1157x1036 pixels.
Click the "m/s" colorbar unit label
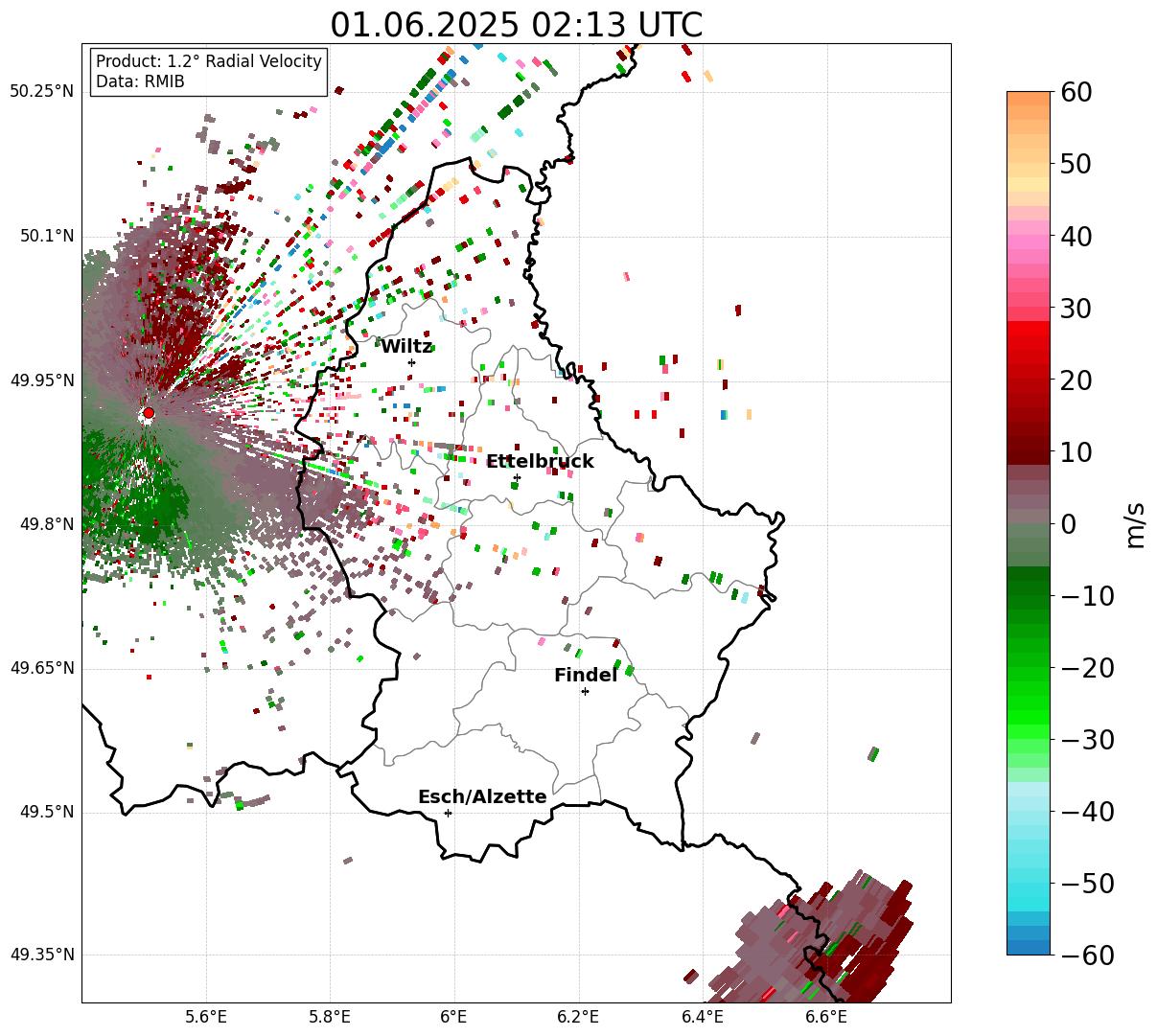(x=1137, y=524)
